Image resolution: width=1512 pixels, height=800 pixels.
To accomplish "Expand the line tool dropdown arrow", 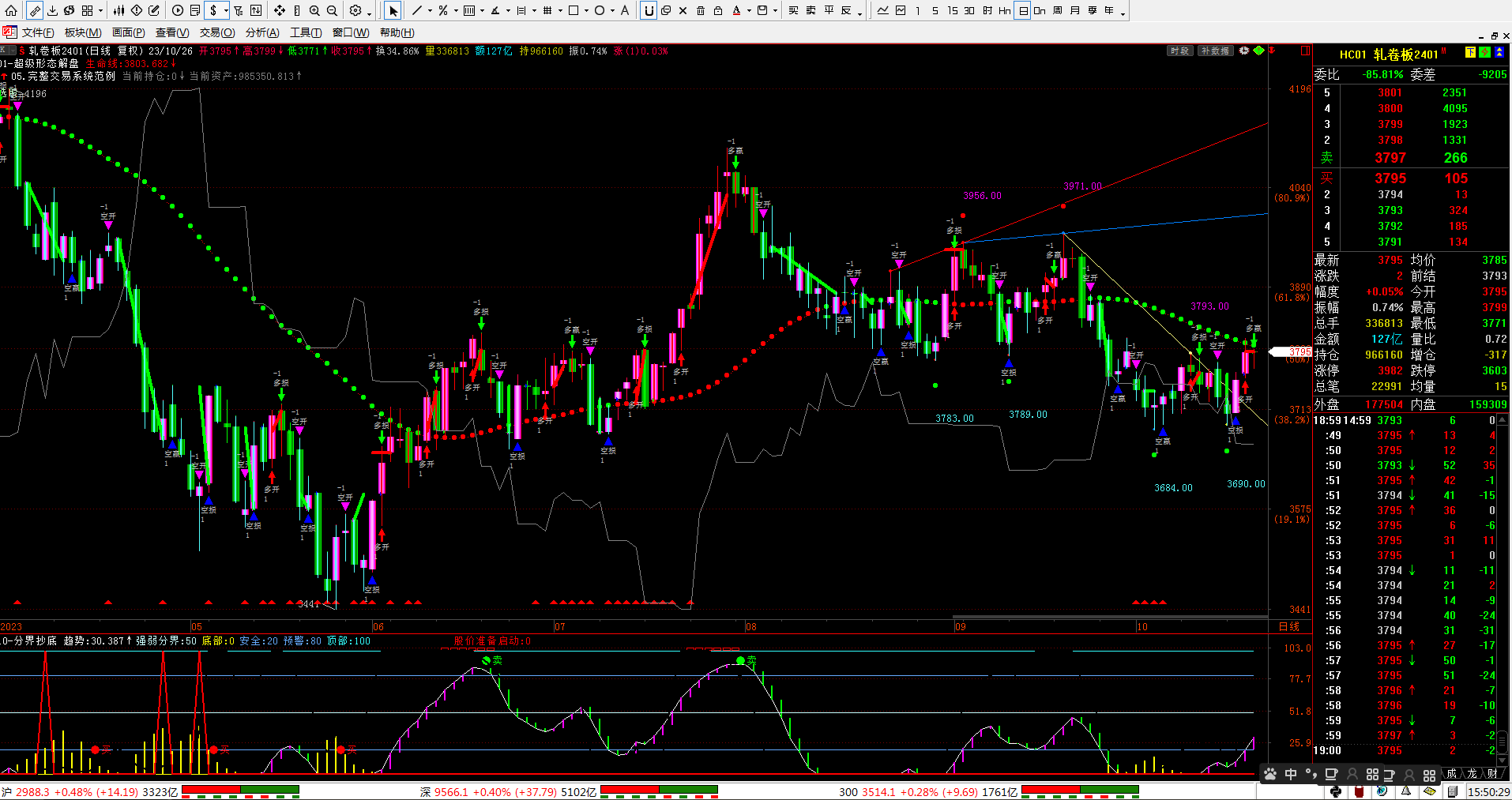I will [x=429, y=10].
